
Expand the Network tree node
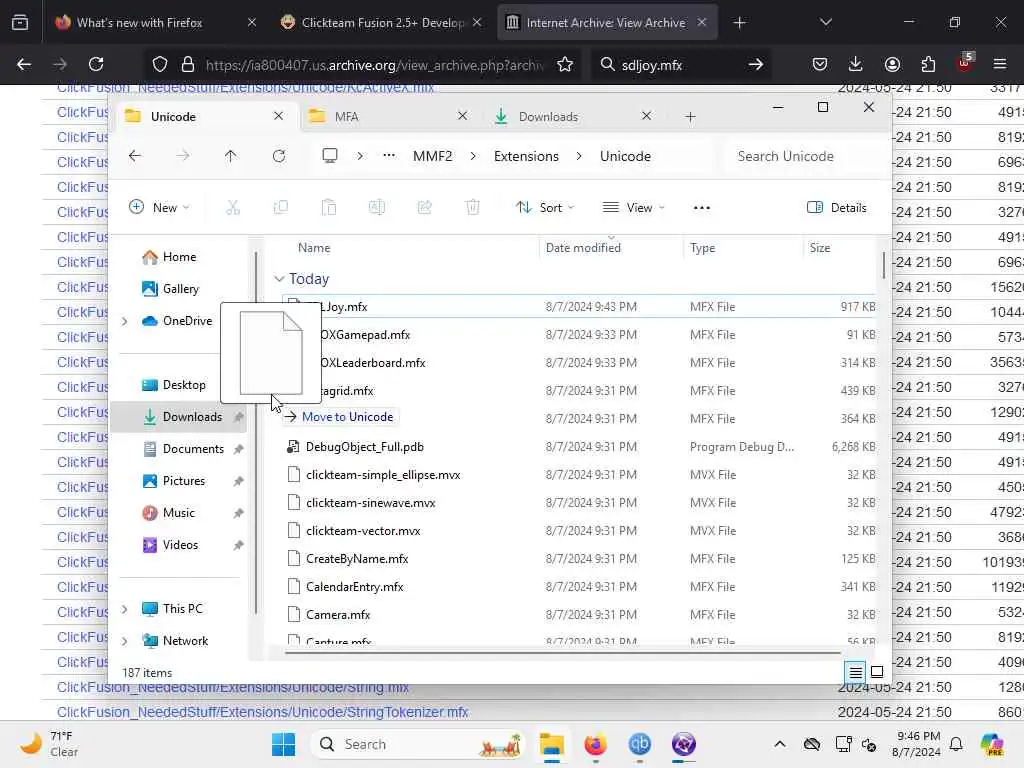[x=125, y=641]
